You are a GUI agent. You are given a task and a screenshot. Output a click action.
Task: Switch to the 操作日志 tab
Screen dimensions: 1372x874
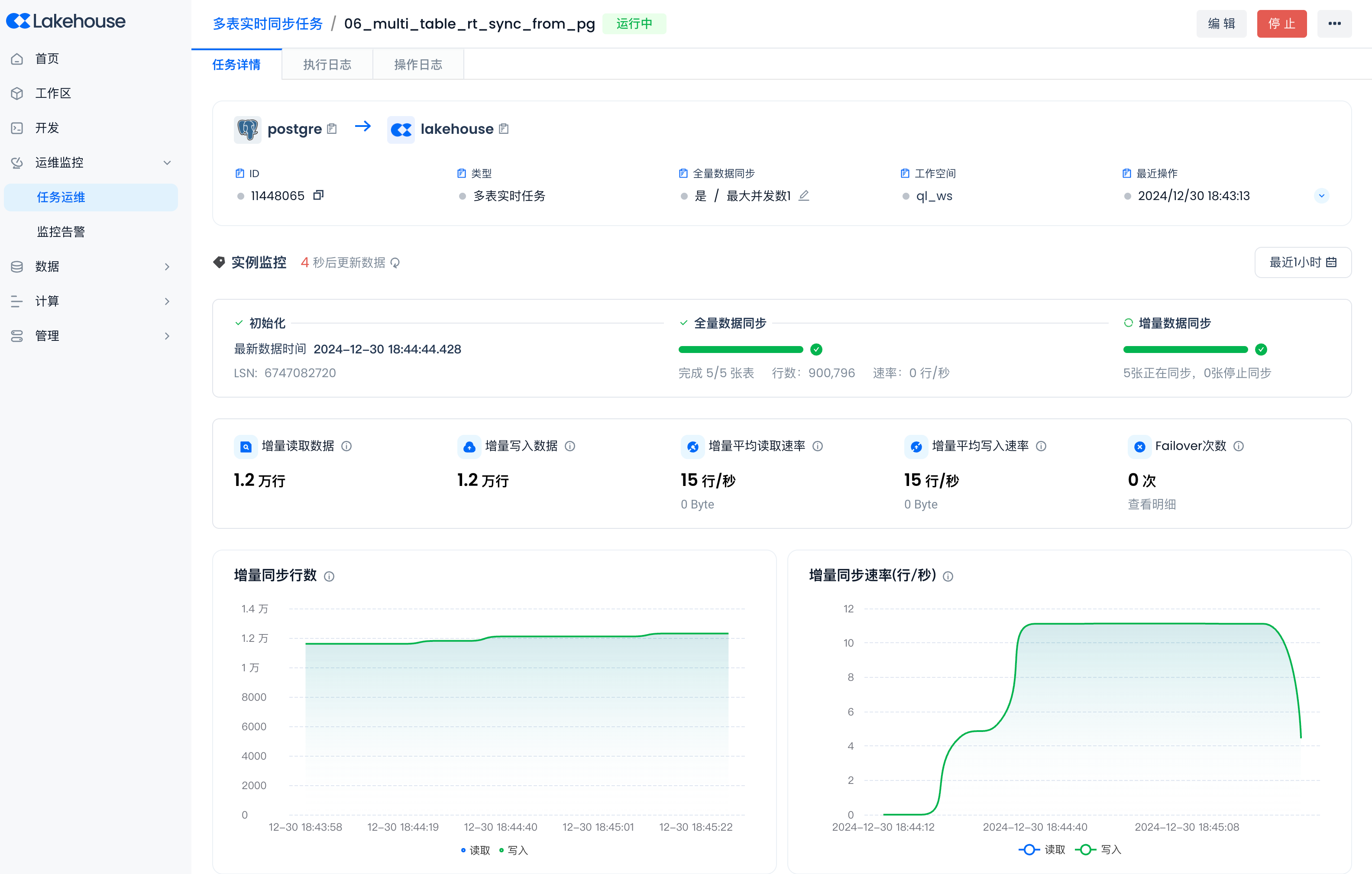(x=418, y=65)
